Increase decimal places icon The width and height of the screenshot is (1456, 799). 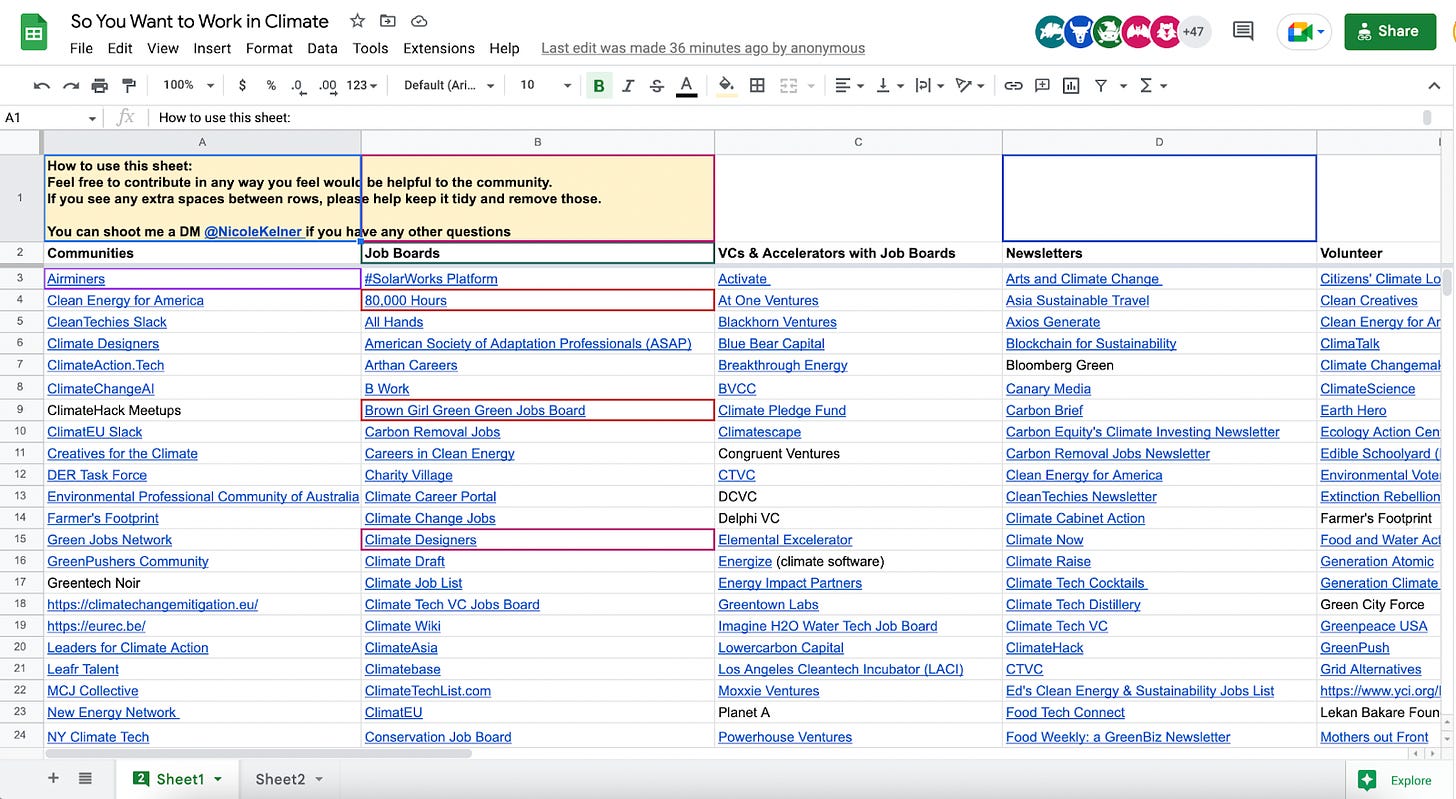(327, 86)
